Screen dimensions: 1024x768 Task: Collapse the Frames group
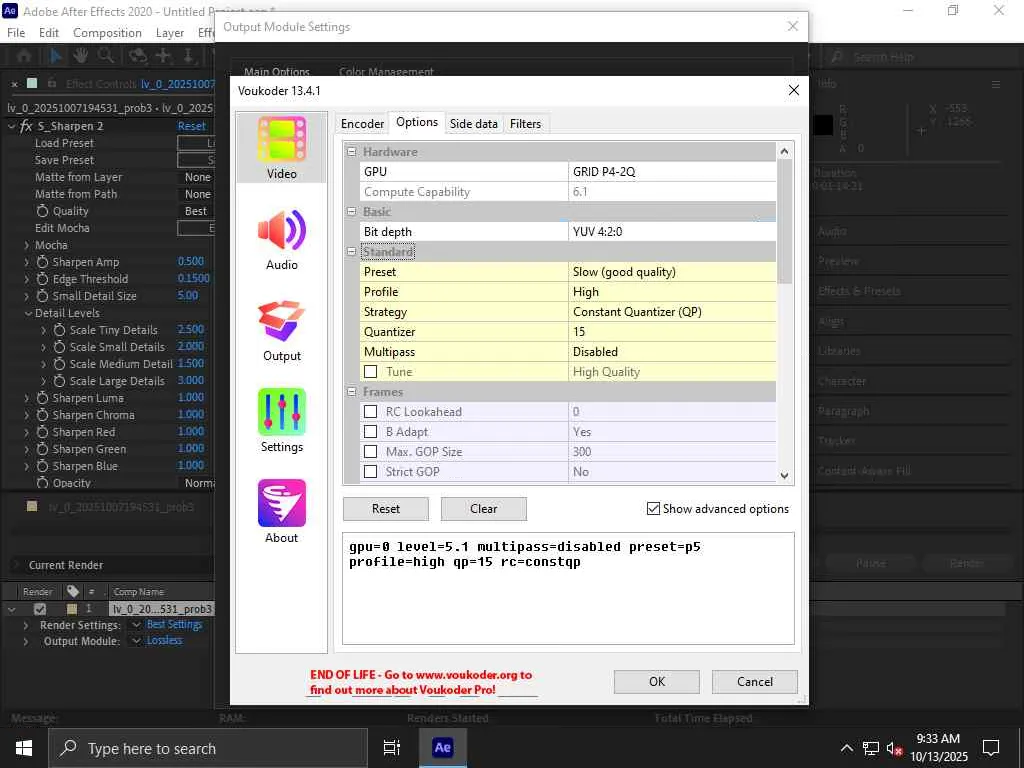pos(351,392)
